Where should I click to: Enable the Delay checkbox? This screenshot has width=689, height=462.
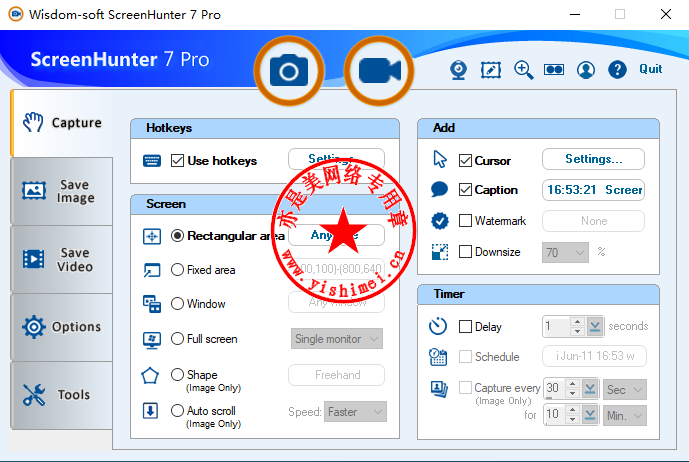tap(465, 326)
